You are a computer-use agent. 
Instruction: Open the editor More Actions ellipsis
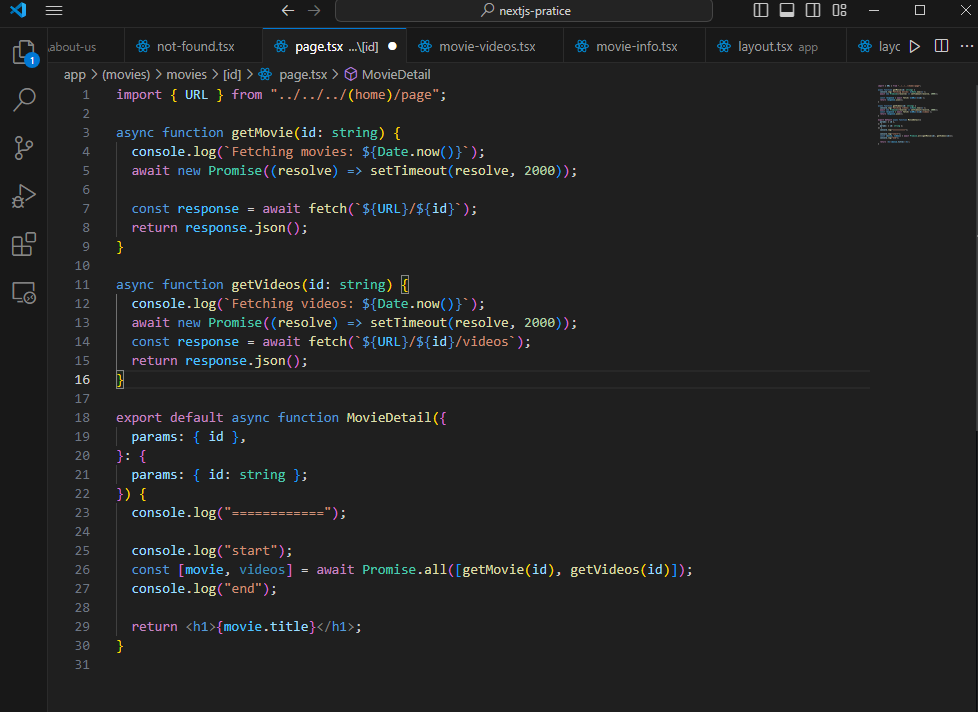tap(967, 46)
